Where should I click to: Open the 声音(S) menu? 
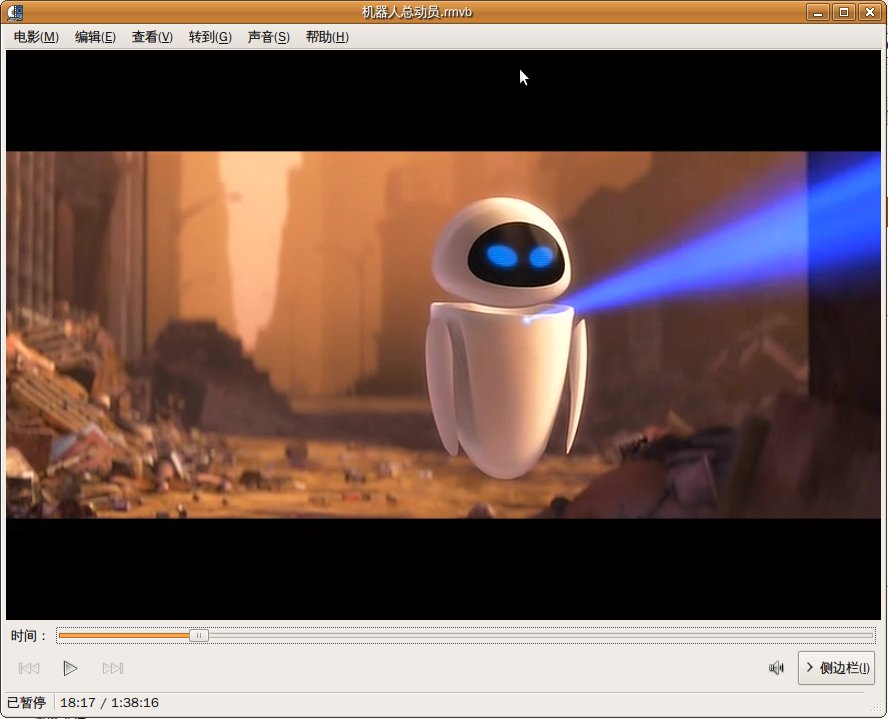[x=268, y=37]
